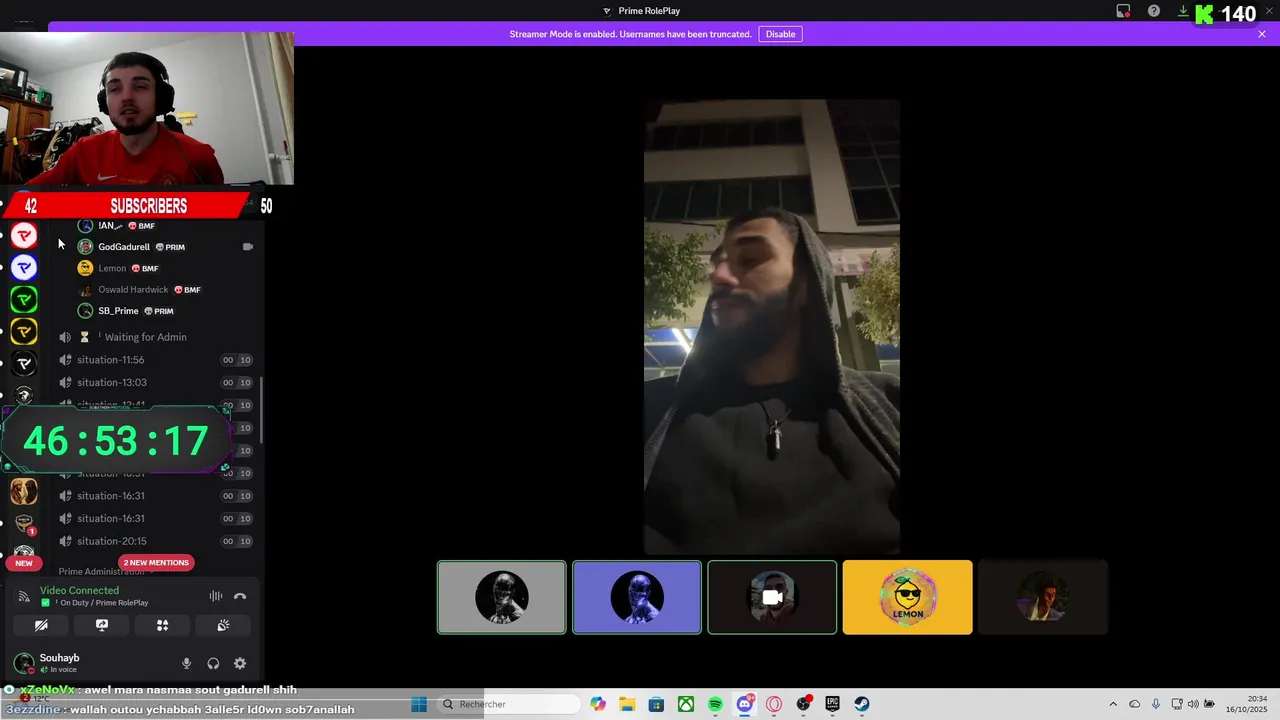Open Discord taskbar icon

(744, 704)
